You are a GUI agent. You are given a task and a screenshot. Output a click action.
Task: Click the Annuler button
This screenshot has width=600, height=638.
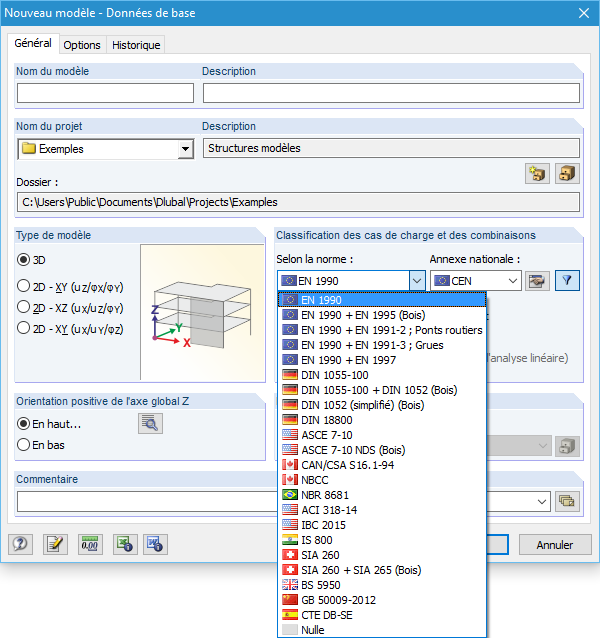coord(555,544)
